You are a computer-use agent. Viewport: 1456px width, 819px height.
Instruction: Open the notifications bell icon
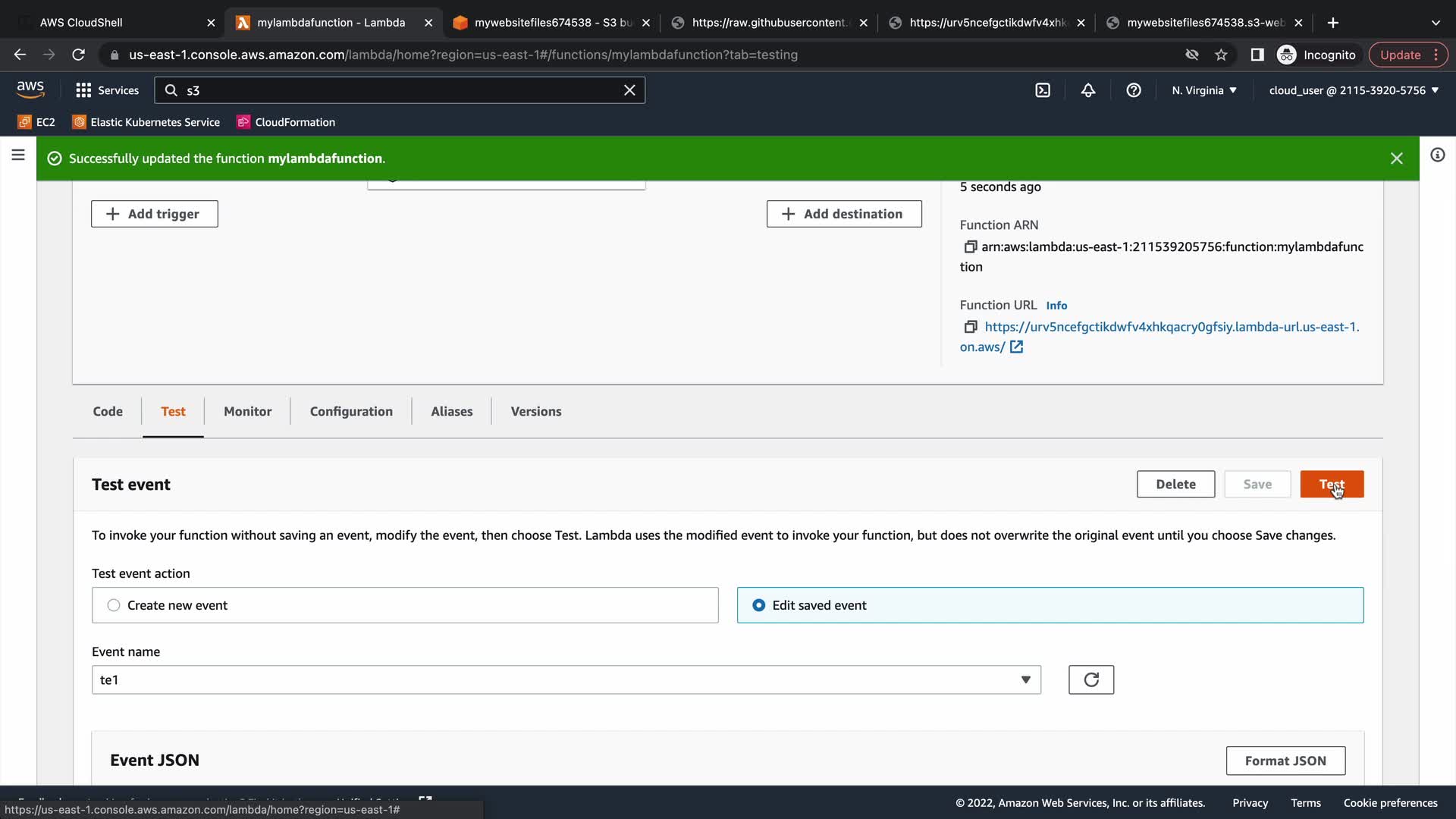tap(1088, 90)
